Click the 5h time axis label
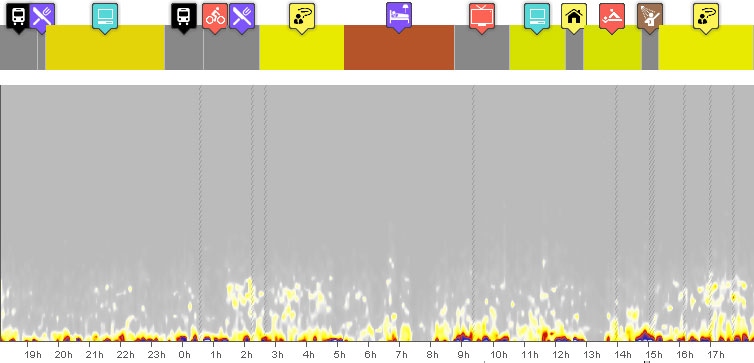 [x=340, y=355]
